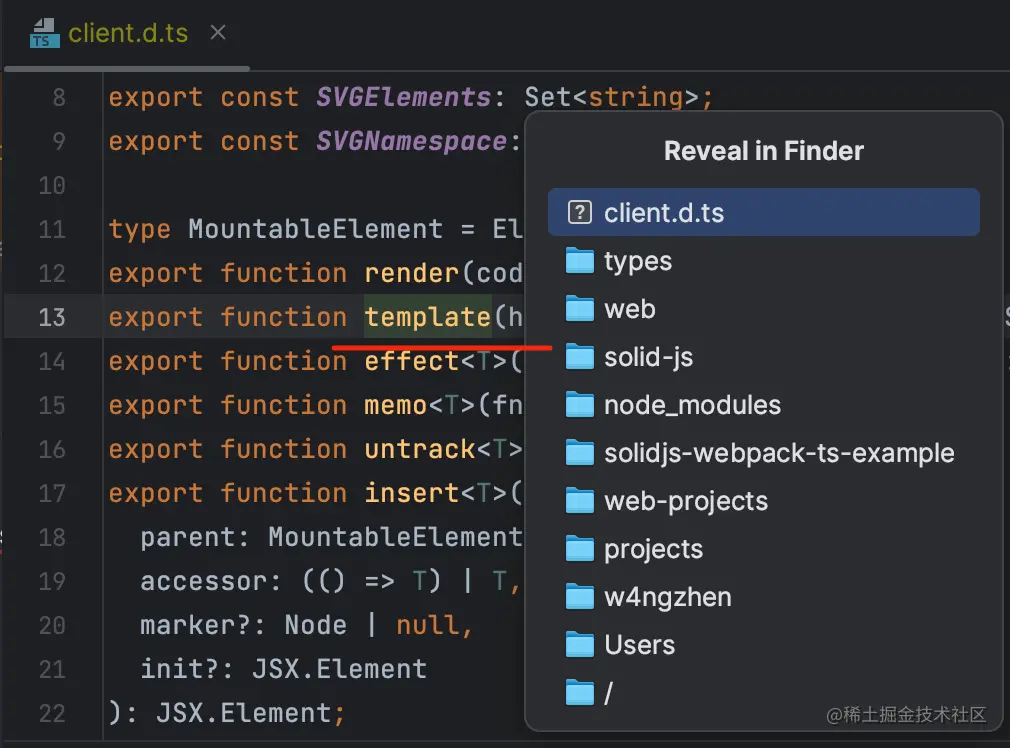Click the web-projects folder icon
This screenshot has width=1010, height=748.
[x=580, y=501]
